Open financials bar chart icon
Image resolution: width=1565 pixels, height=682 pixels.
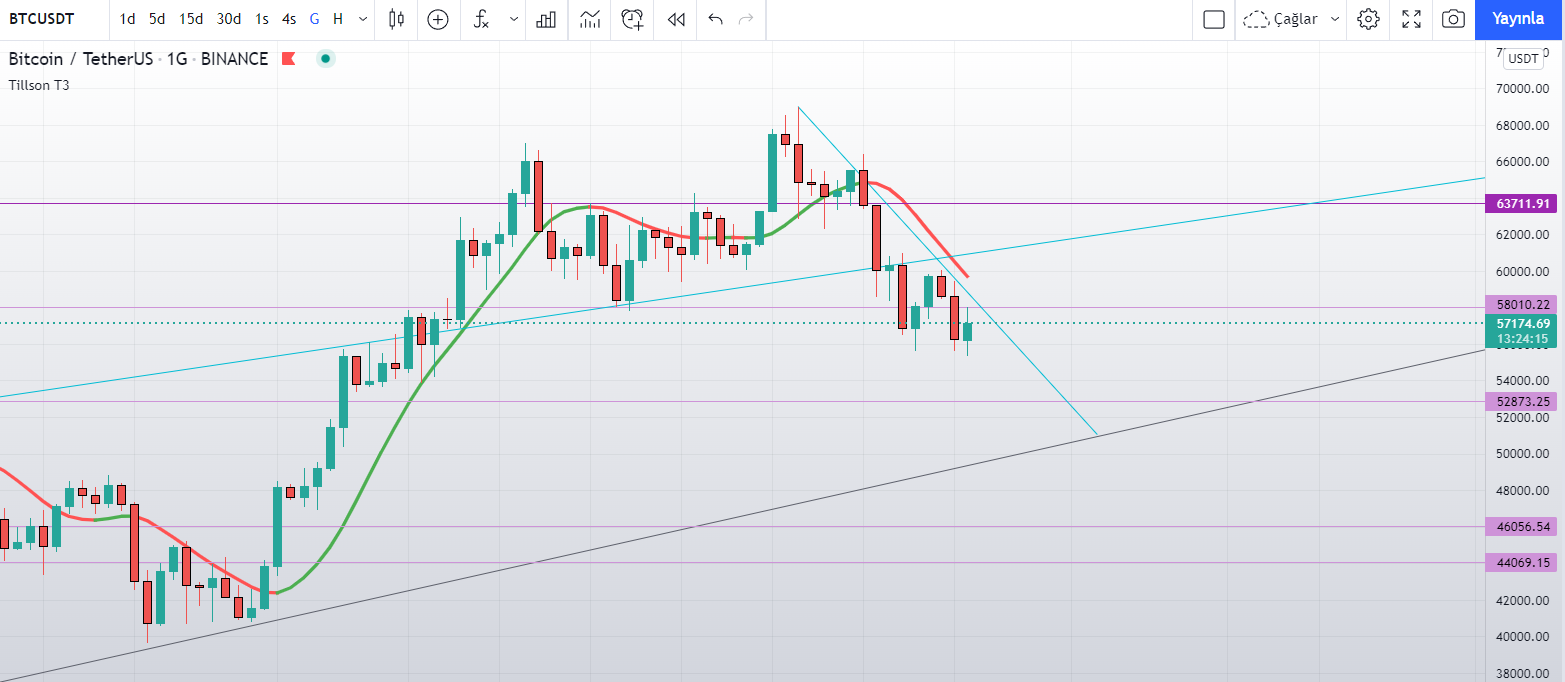[x=546, y=19]
